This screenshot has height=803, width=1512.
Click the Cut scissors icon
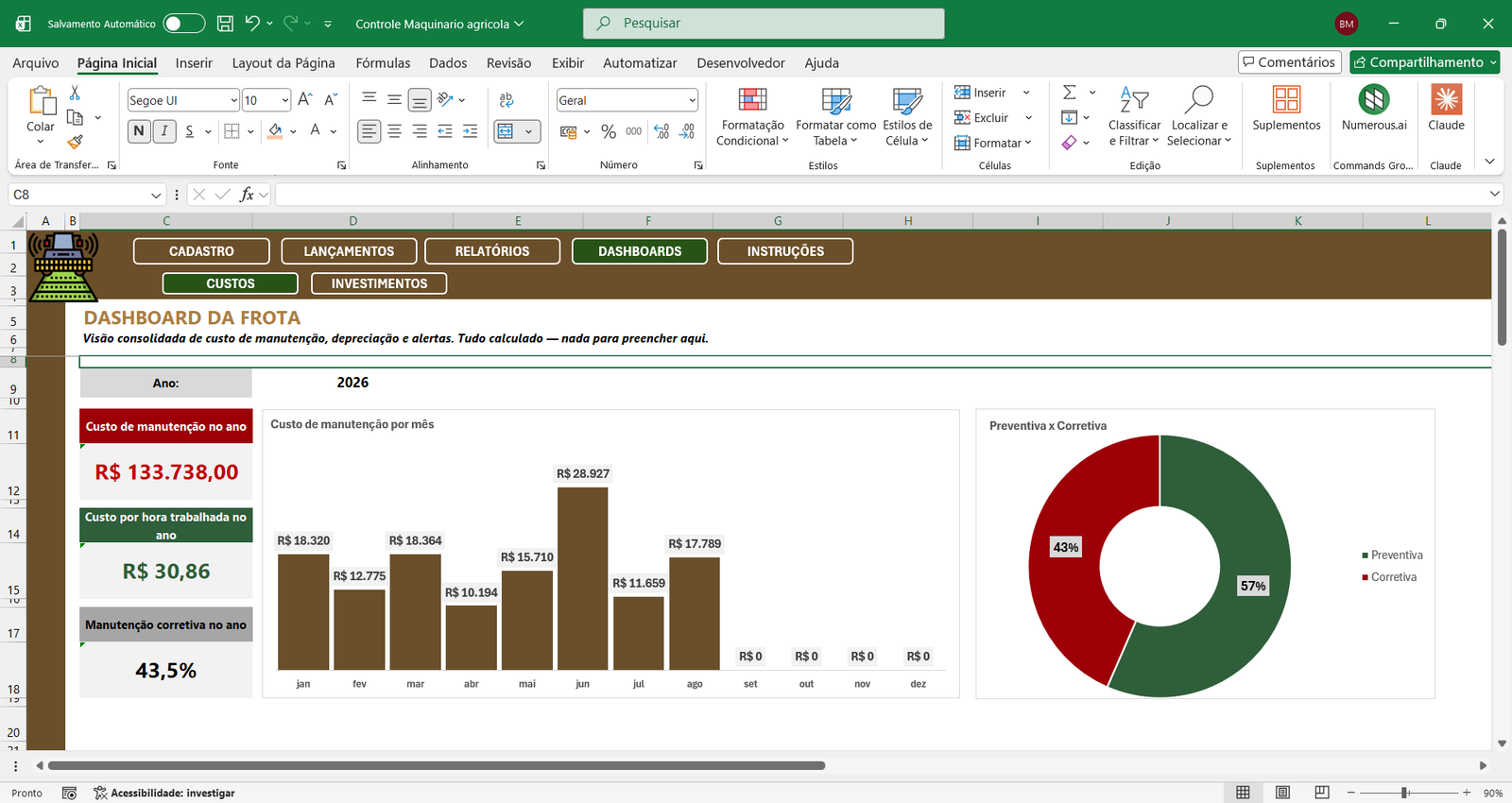coord(75,93)
